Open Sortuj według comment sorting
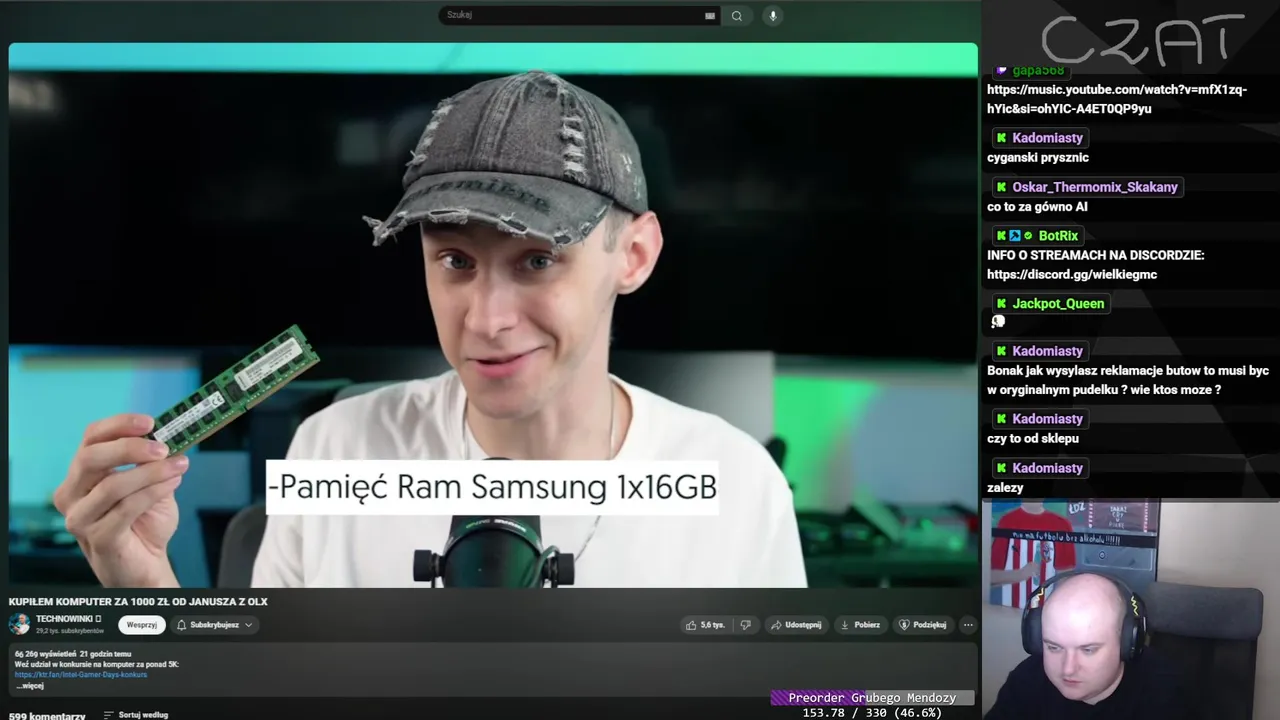This screenshot has height=720, width=1280. [135, 715]
